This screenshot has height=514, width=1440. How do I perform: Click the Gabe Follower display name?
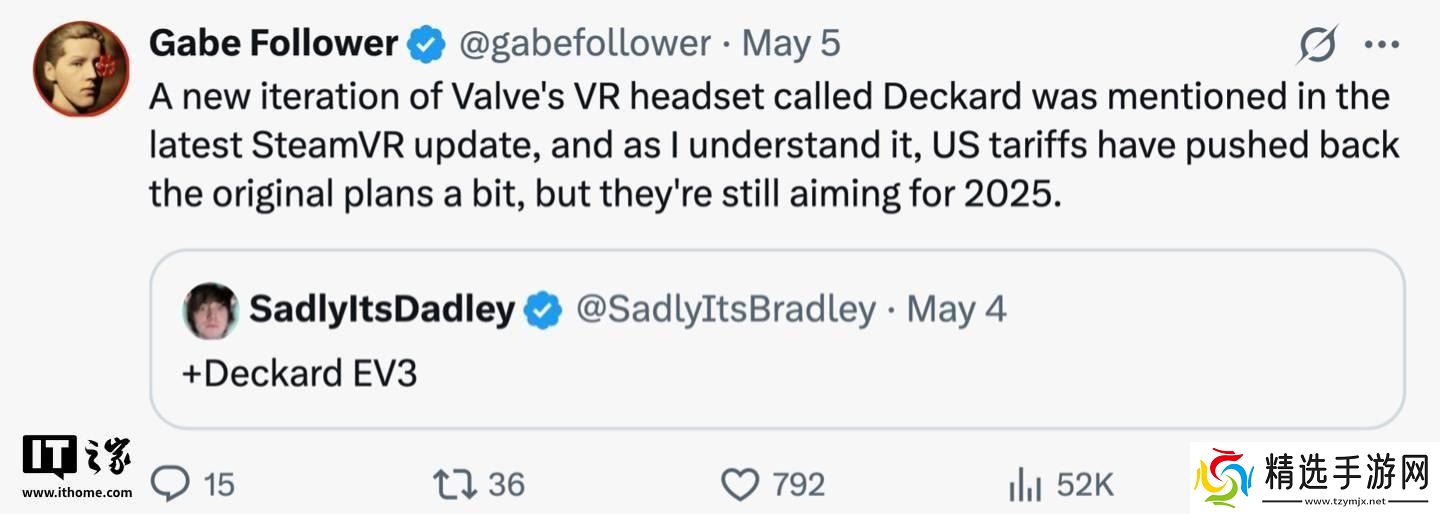click(x=273, y=44)
